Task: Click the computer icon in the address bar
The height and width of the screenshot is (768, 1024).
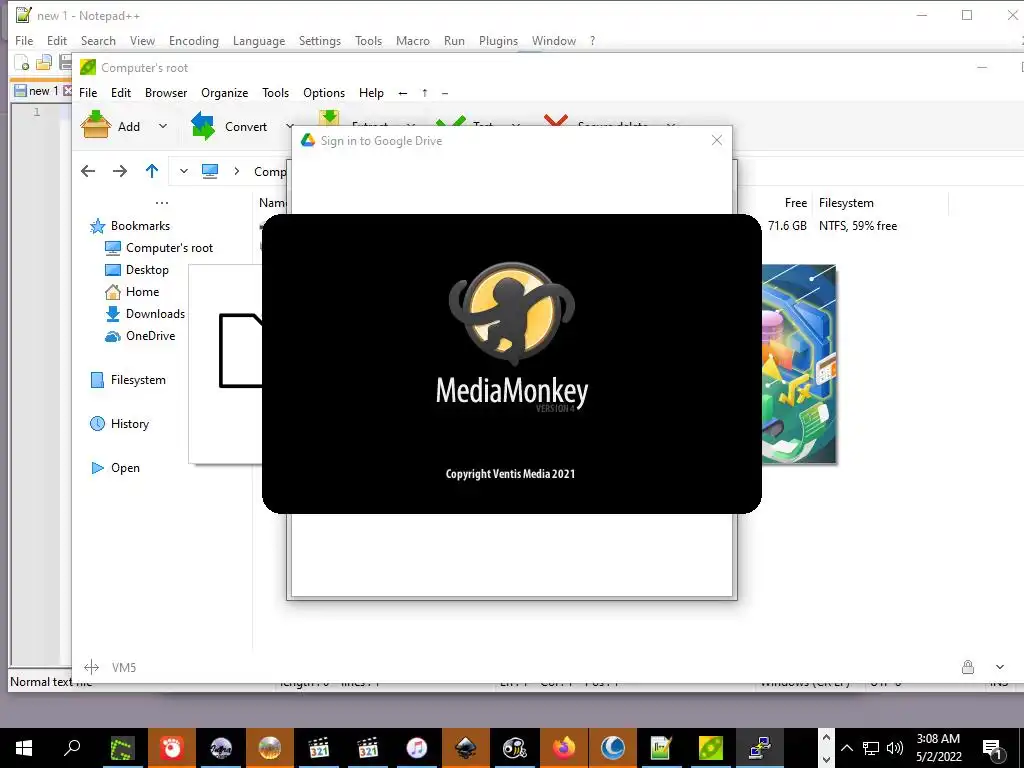Action: click(x=210, y=171)
